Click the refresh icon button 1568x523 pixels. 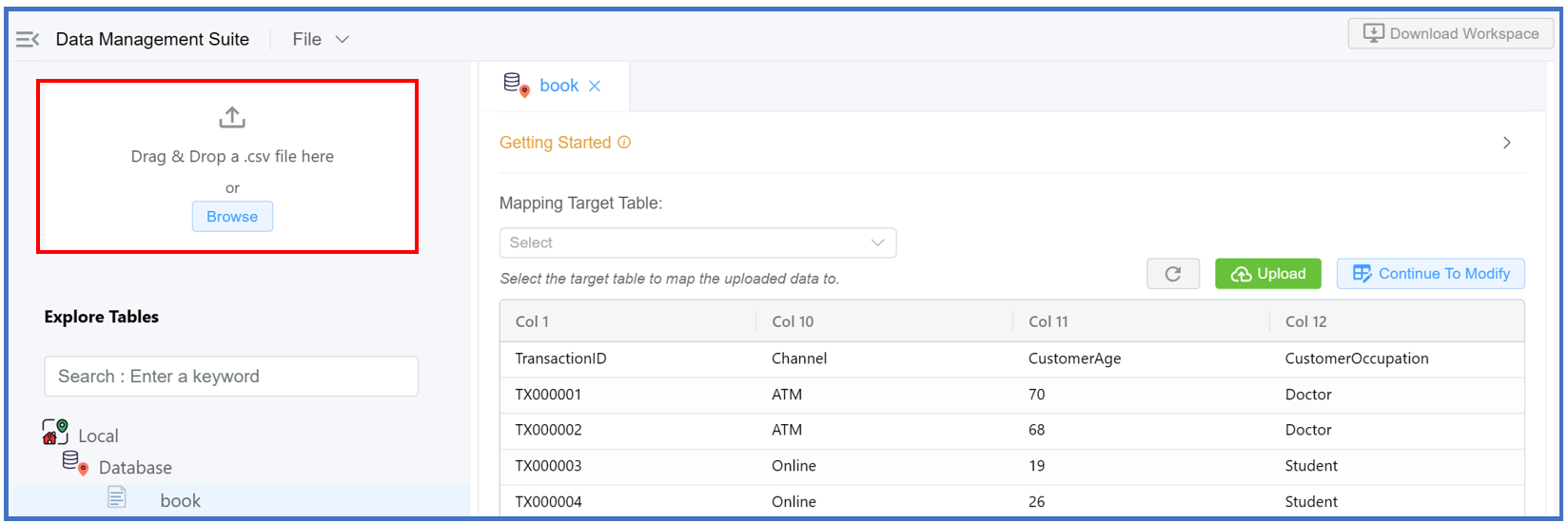[x=1173, y=274]
